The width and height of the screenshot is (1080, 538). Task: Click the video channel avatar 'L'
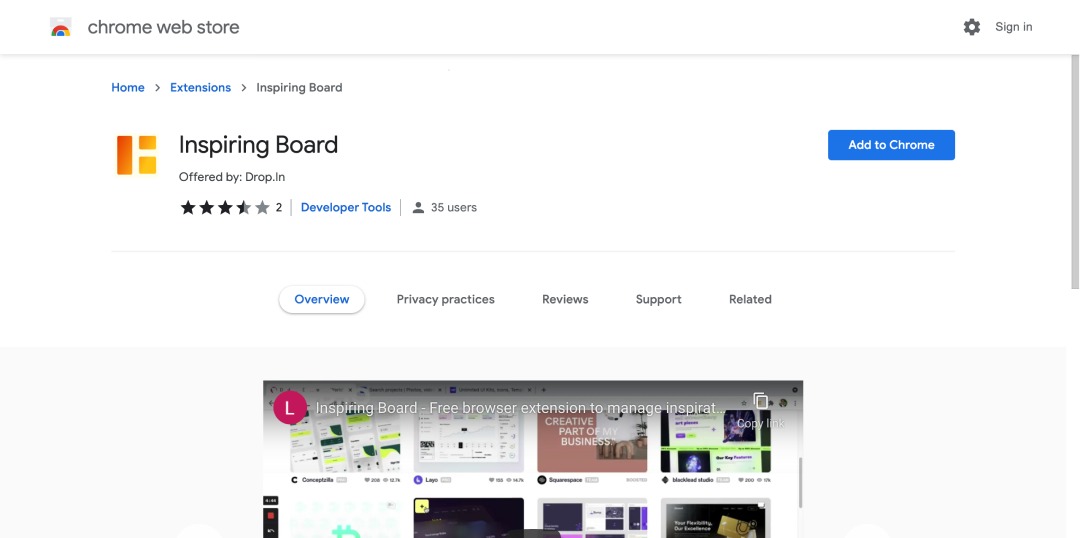point(290,407)
